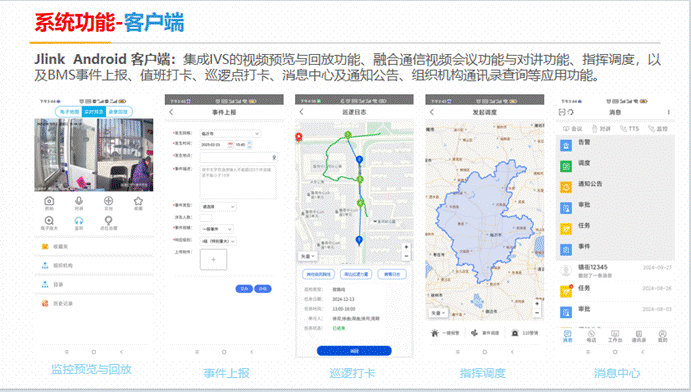Go back from the 事件上报 page

click(x=171, y=112)
